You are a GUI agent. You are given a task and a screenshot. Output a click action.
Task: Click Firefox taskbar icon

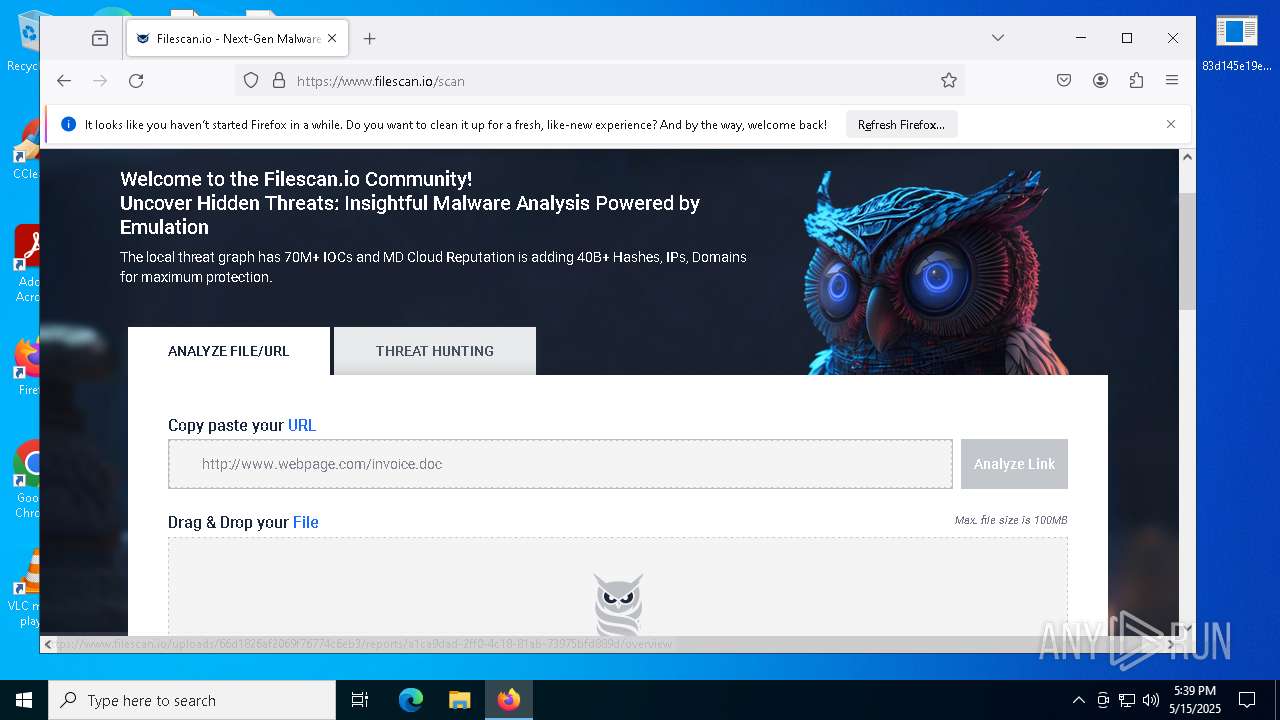coord(509,700)
